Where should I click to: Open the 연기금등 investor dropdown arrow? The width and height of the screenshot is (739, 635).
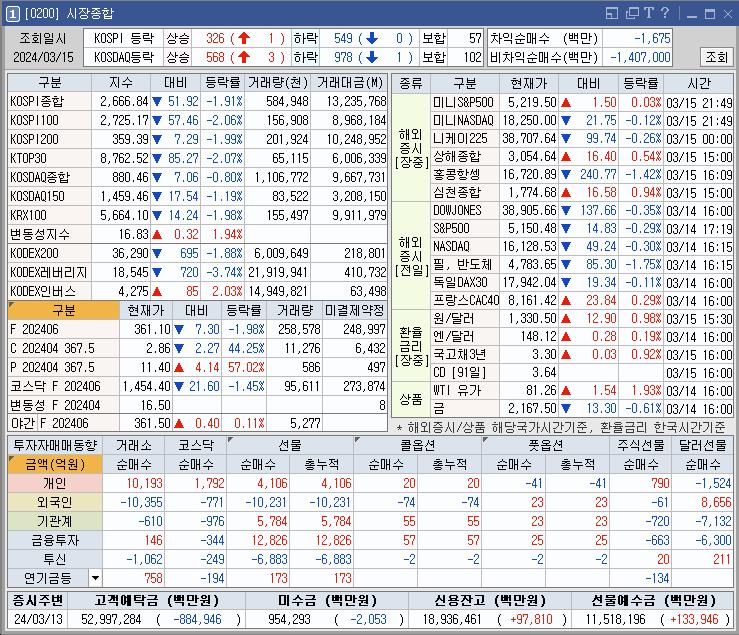(95, 578)
